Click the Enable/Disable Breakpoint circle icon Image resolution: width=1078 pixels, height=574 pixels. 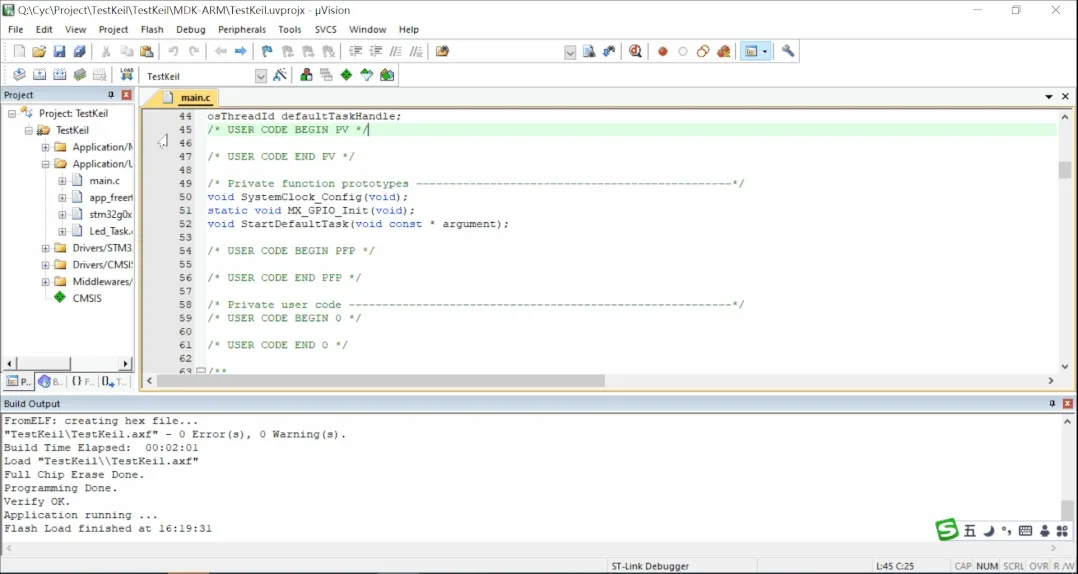tap(683, 52)
